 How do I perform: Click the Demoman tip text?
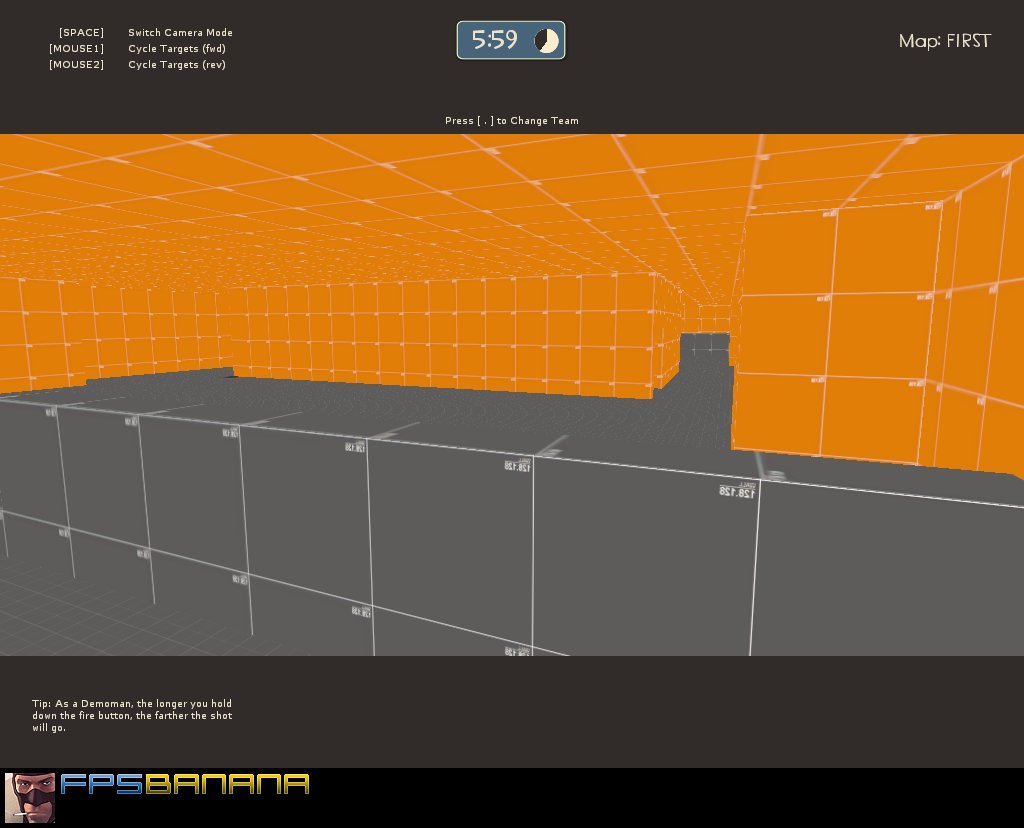click(132, 715)
